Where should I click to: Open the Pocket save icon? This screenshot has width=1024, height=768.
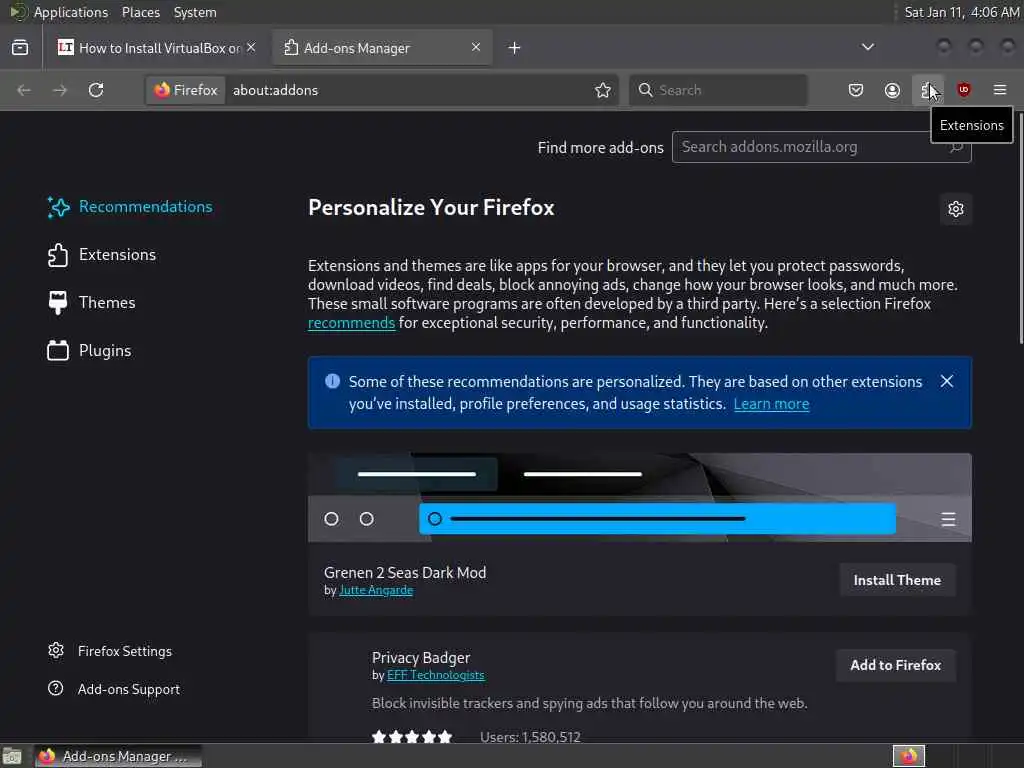pos(856,90)
